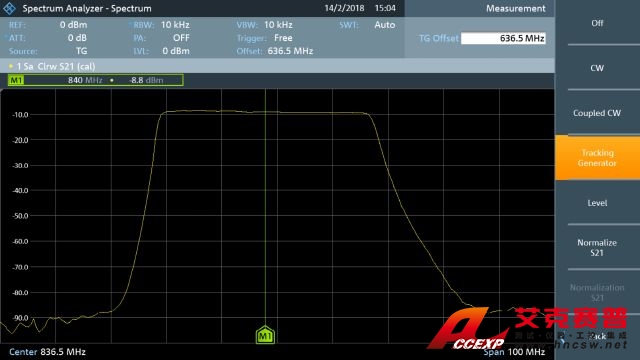Viewport: 640px width, 360px height.
Task: Tap Normalize S21 softkey
Action: tap(597, 248)
